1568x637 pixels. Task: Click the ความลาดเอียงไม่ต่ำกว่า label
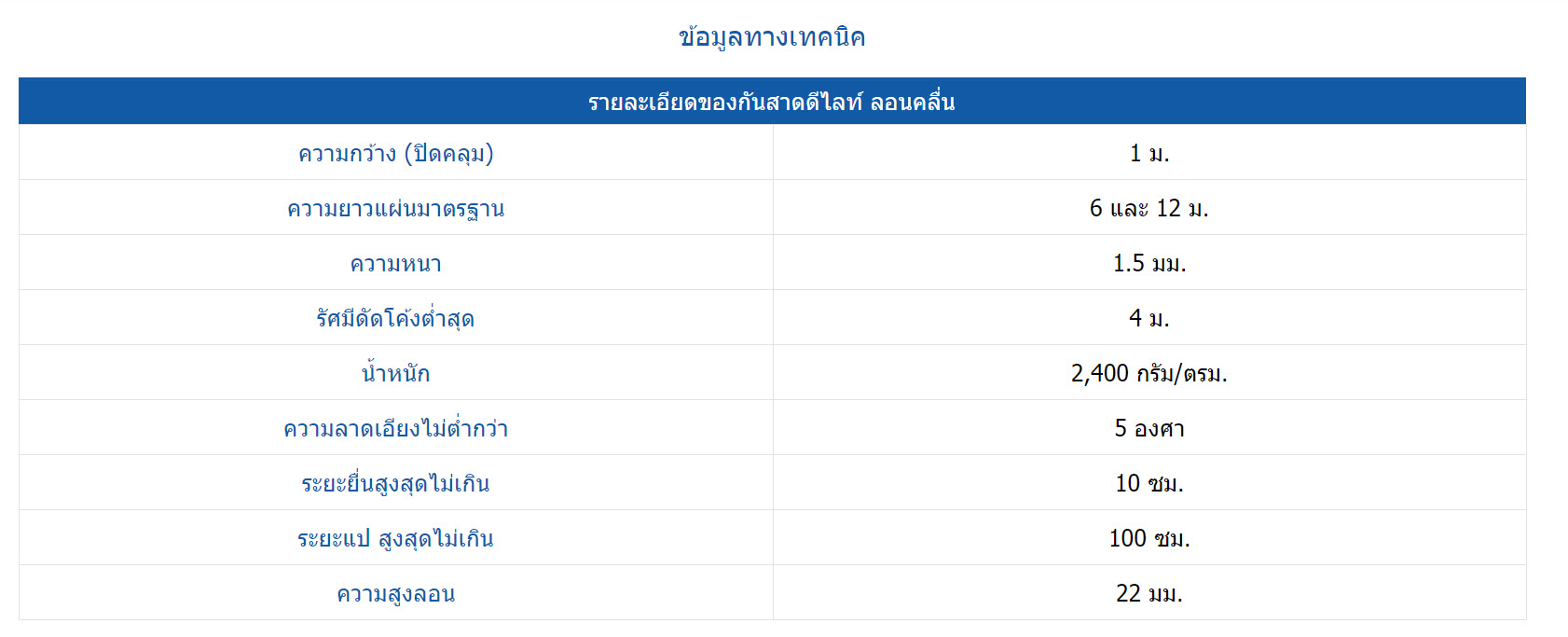click(395, 428)
